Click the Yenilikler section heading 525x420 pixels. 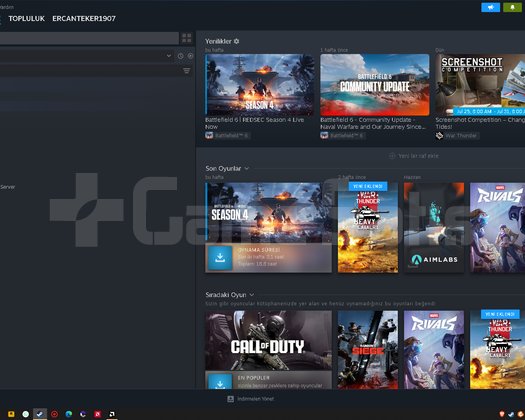pos(218,41)
